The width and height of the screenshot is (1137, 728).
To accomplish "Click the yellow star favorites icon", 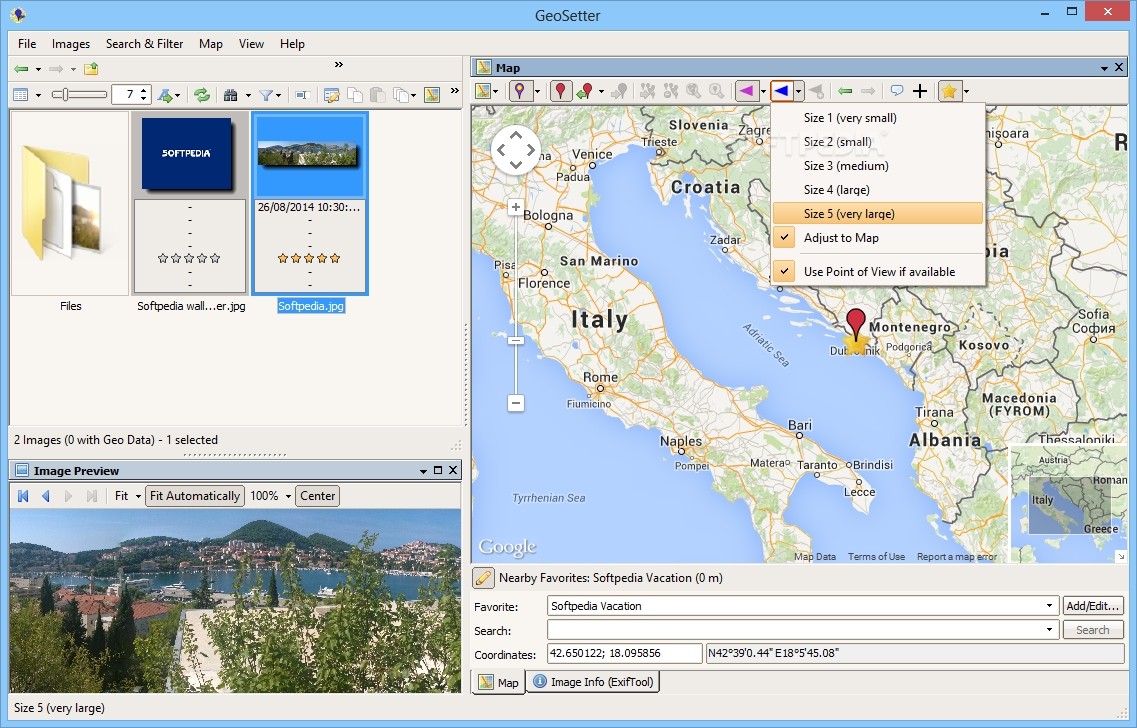I will tap(949, 91).
